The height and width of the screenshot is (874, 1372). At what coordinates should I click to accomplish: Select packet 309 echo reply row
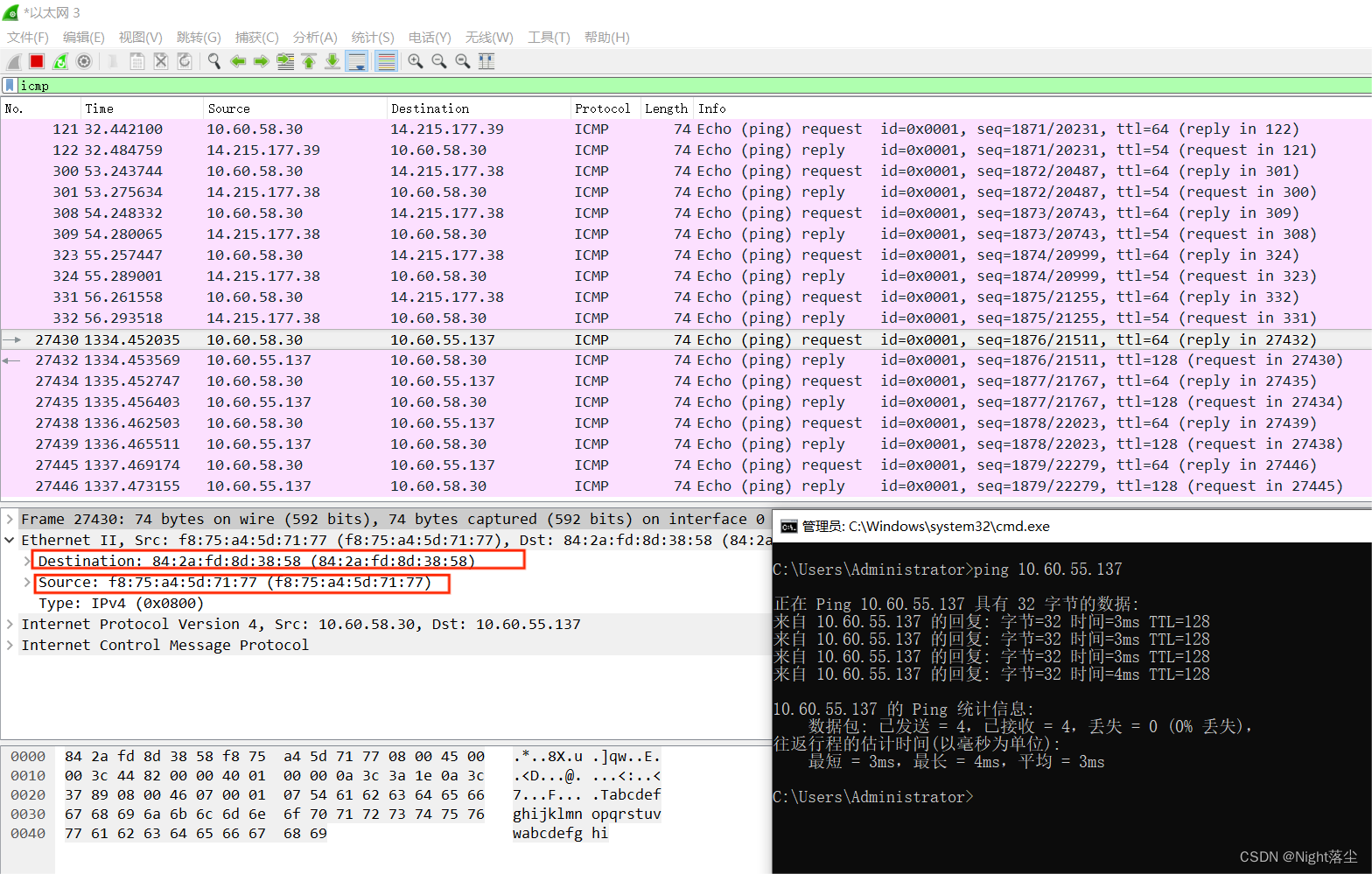coord(686,234)
